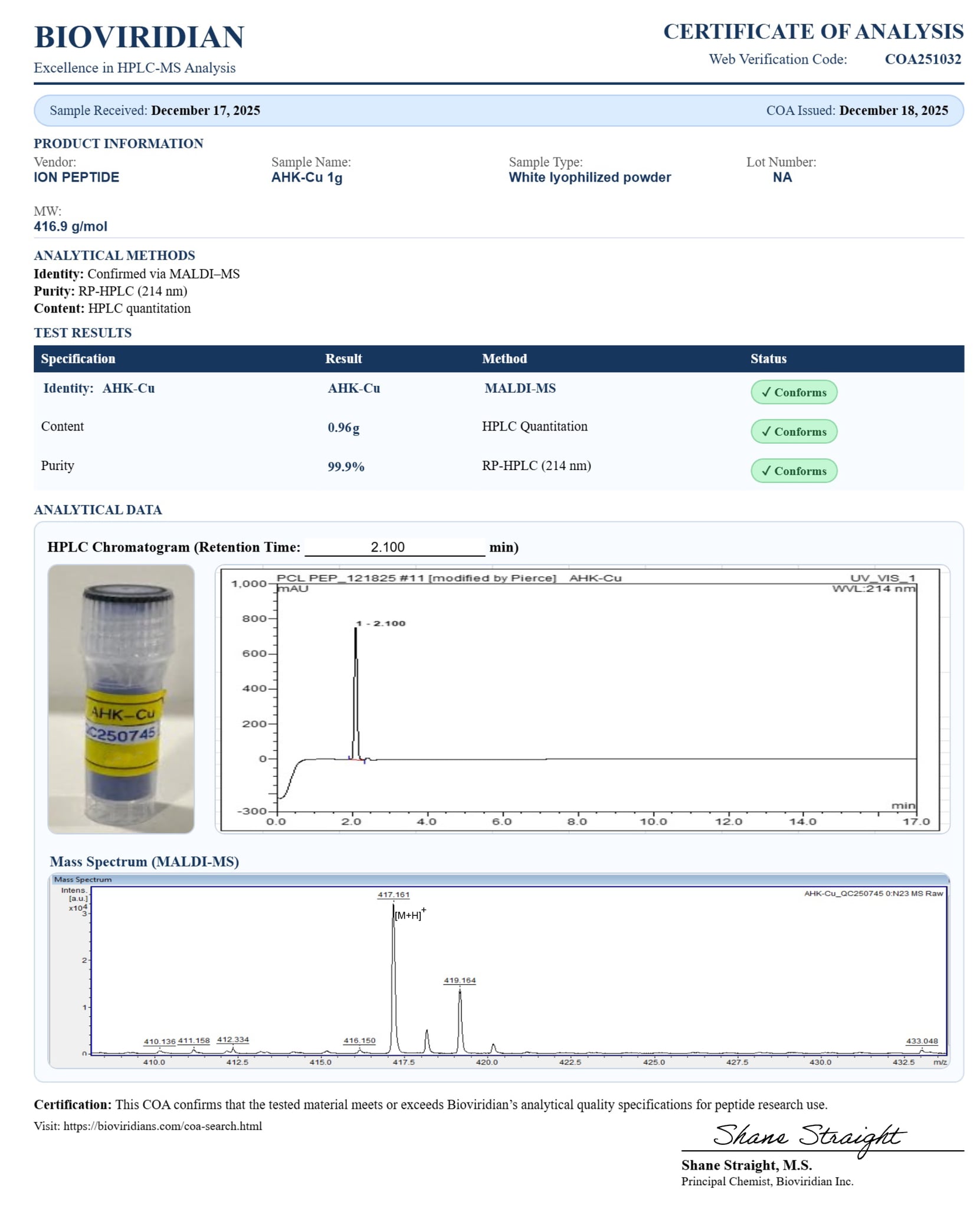This screenshot has width=980, height=1208.
Task: Select the 433.048 peak label
Action: (922, 1041)
